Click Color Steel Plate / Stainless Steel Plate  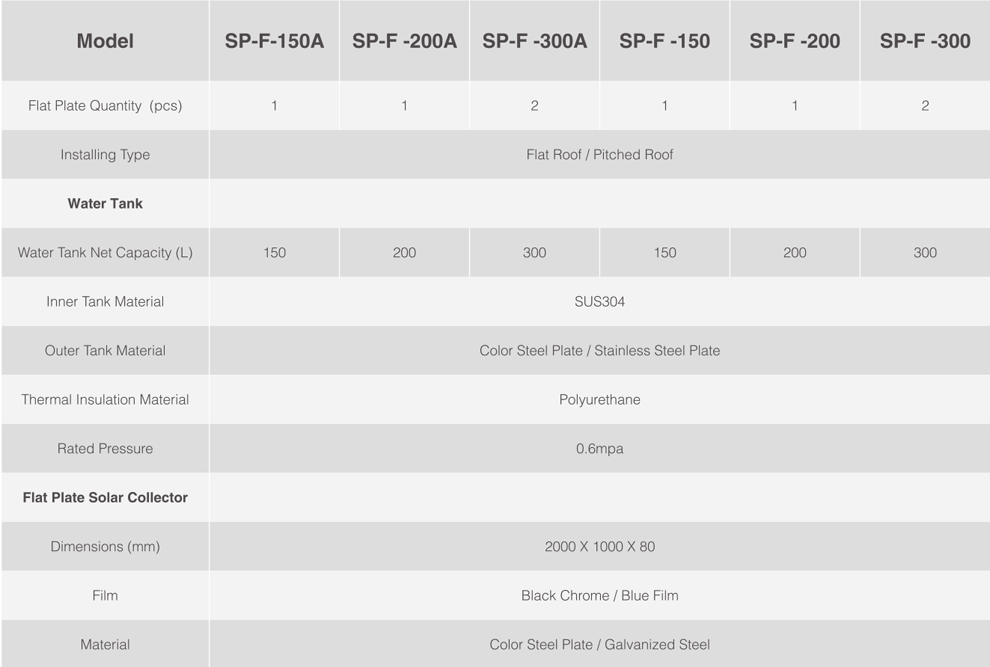[x=600, y=351]
